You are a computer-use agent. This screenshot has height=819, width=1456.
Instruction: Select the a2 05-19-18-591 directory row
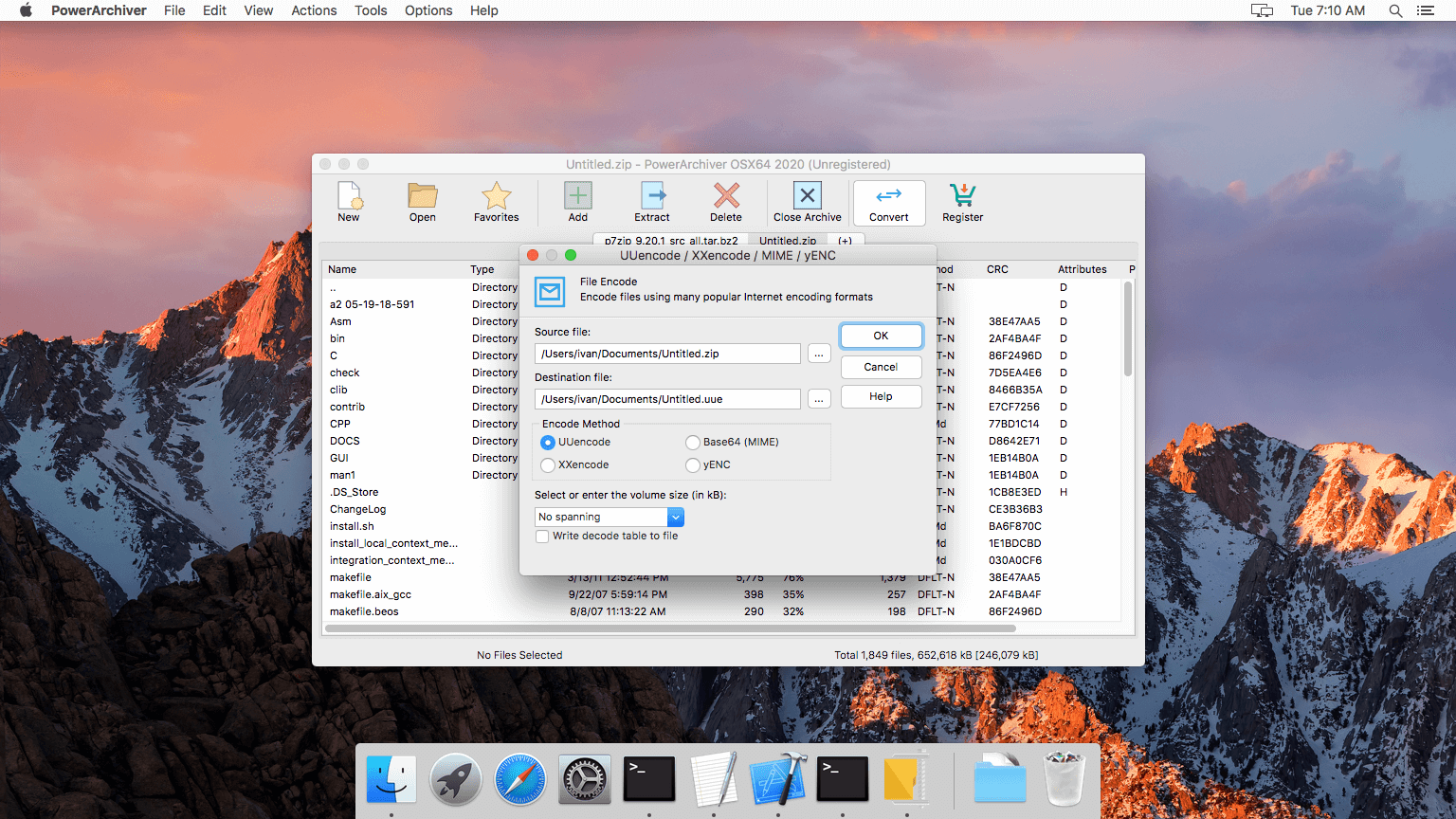[372, 304]
